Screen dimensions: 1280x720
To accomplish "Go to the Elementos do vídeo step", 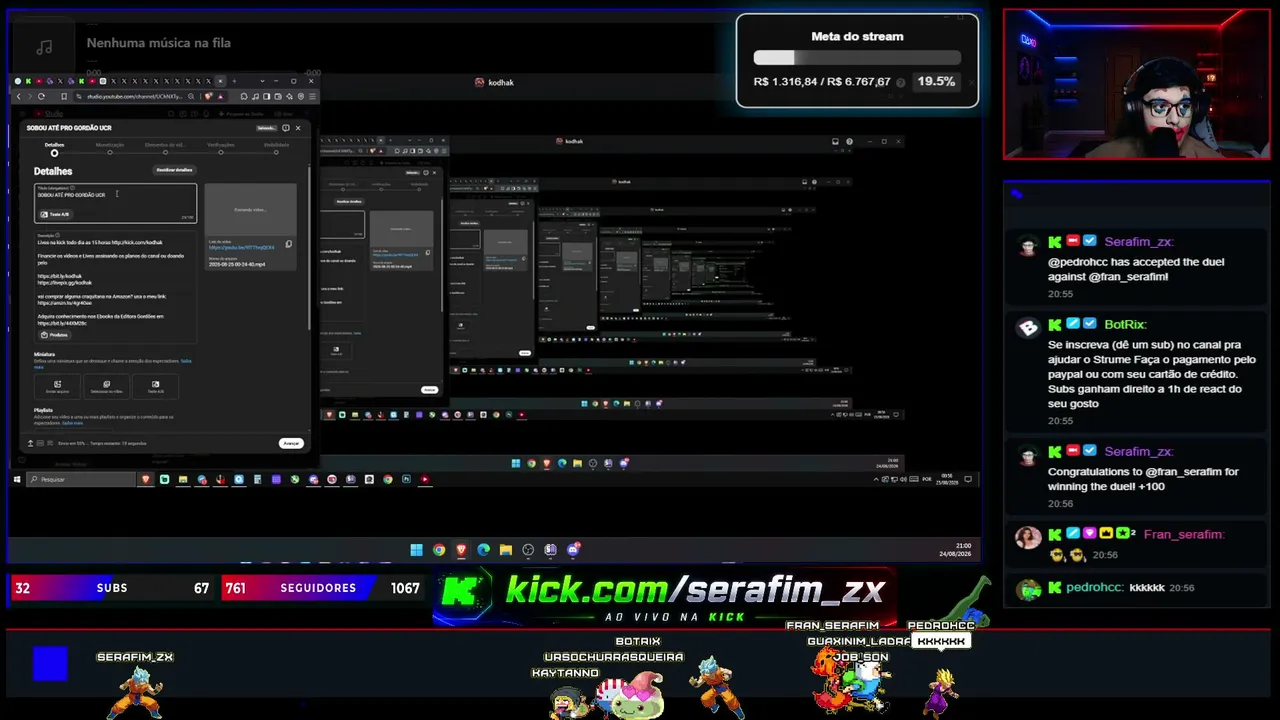I will (x=165, y=148).
